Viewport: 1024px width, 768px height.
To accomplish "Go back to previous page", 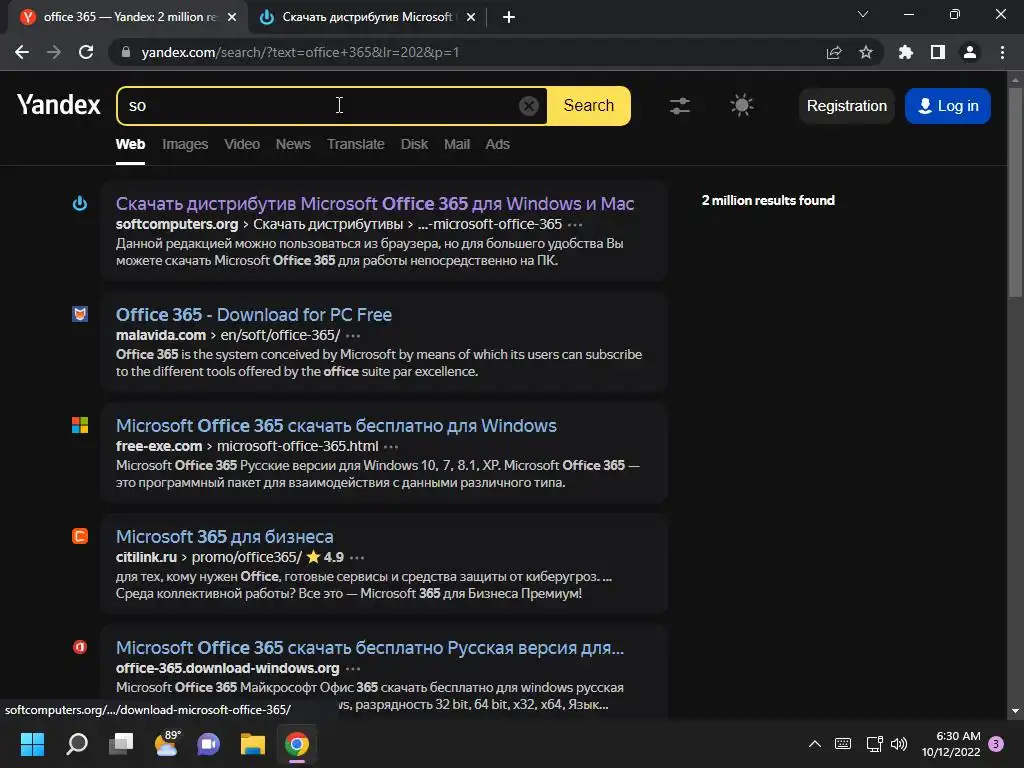I will (x=22, y=52).
